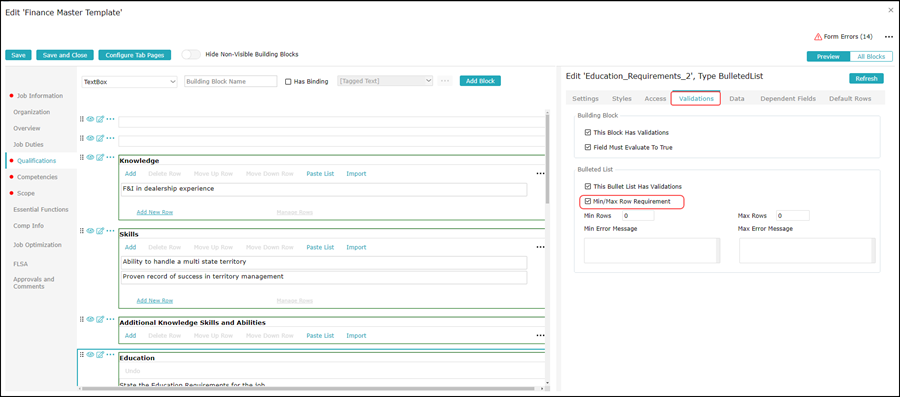Image resolution: width=900 pixels, height=397 pixels.
Task: Open teal more-options dots left of Education
Action: (x=111, y=355)
